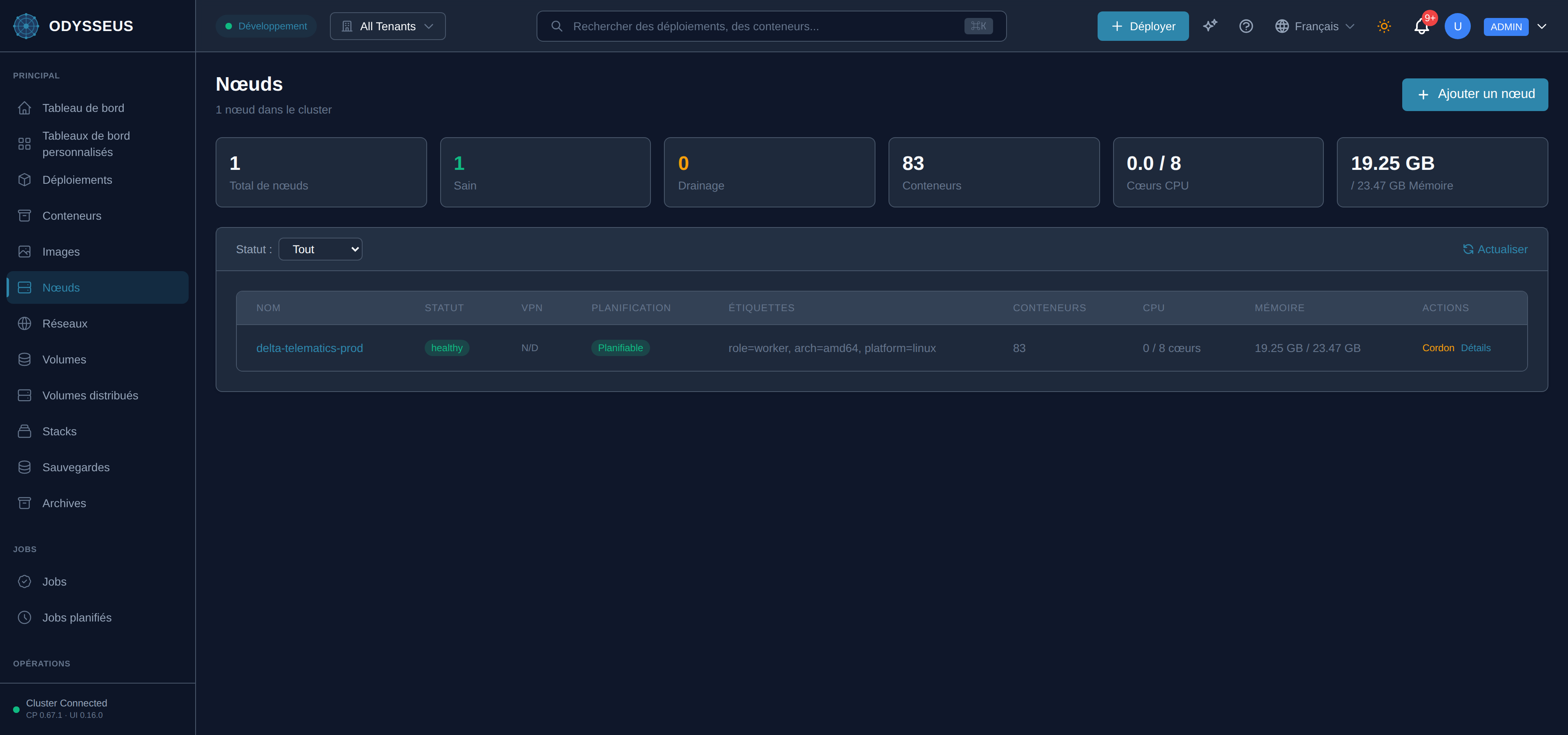The image size is (1568, 735).
Task: Open the Statut filter Tout dropdown
Action: coord(320,249)
